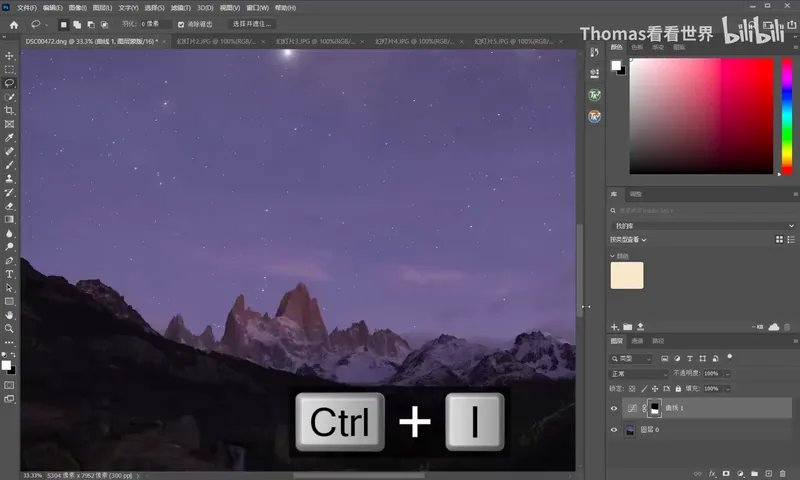The height and width of the screenshot is (480, 800).
Task: Add a layer mask from Layers footer
Action: (726, 473)
